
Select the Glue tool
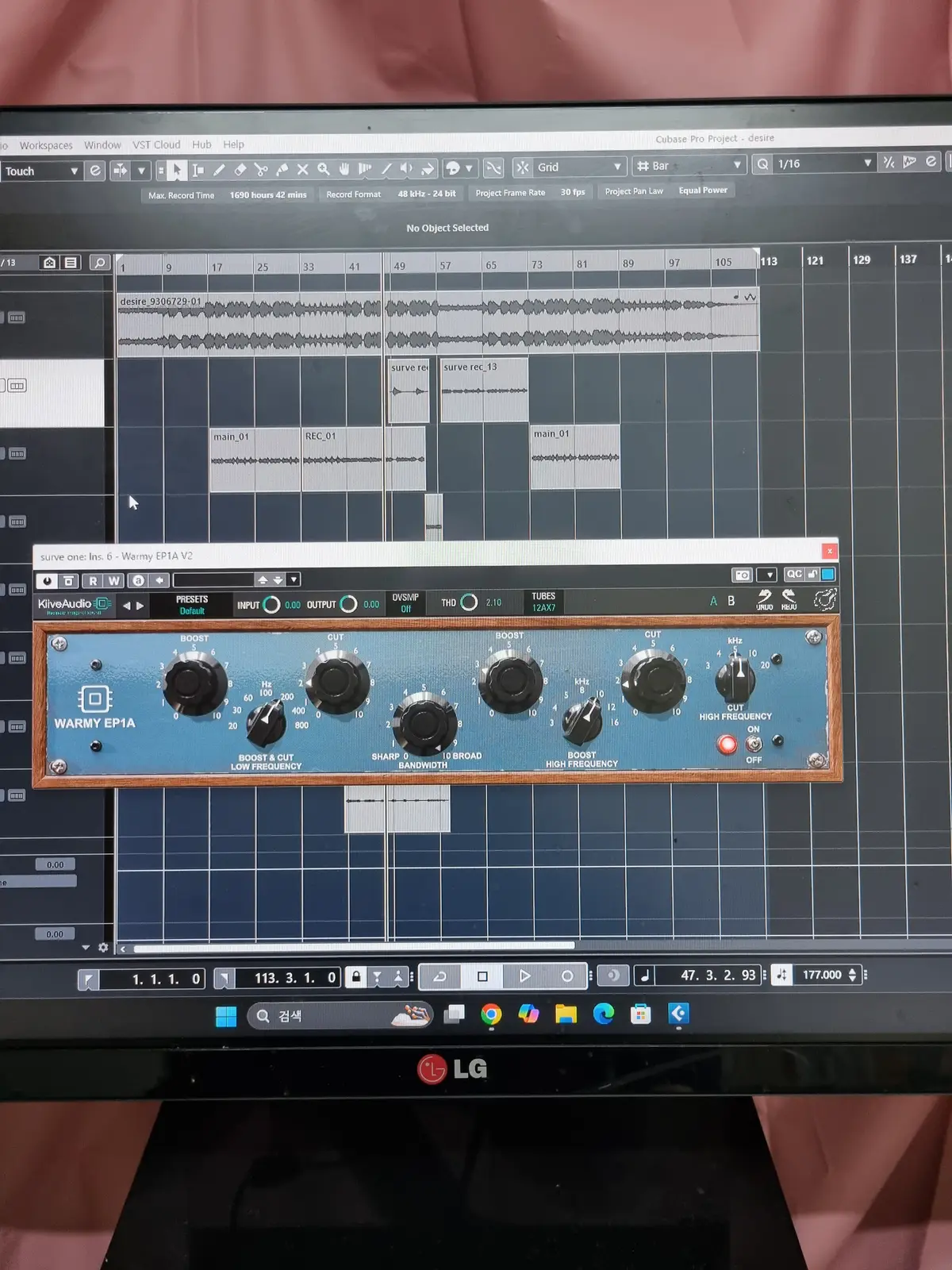pyautogui.click(x=282, y=169)
